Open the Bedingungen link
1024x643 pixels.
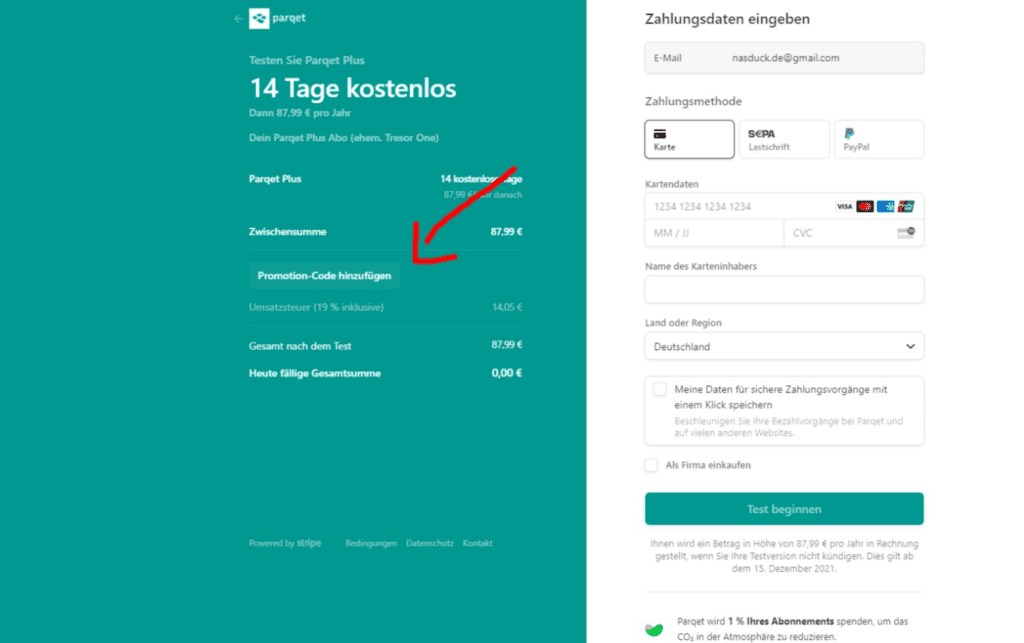click(371, 543)
